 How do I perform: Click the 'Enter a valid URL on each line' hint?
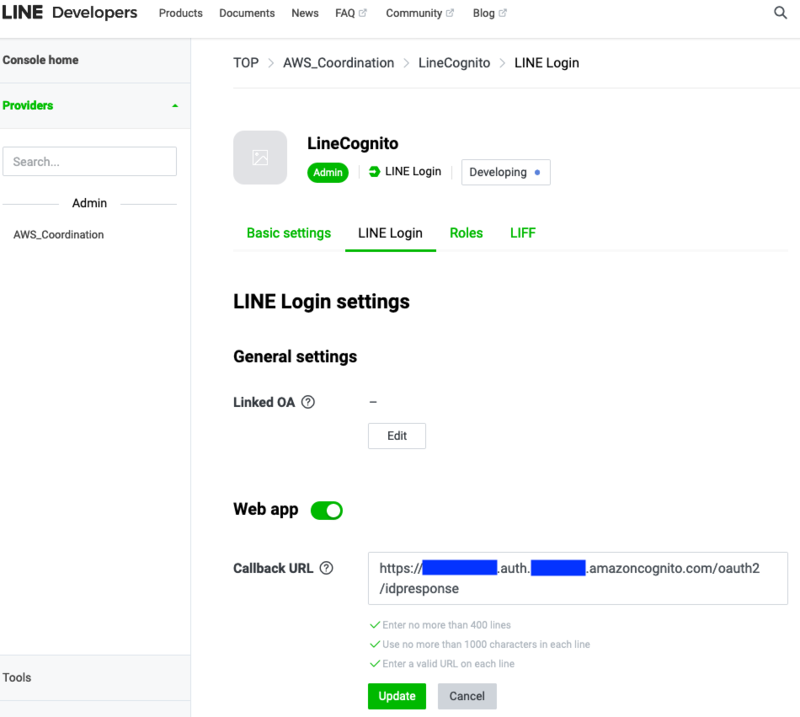tap(448, 664)
